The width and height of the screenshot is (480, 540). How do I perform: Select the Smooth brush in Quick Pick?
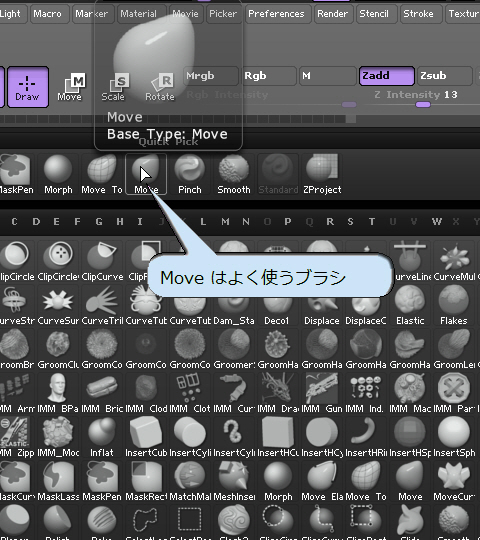(234, 175)
